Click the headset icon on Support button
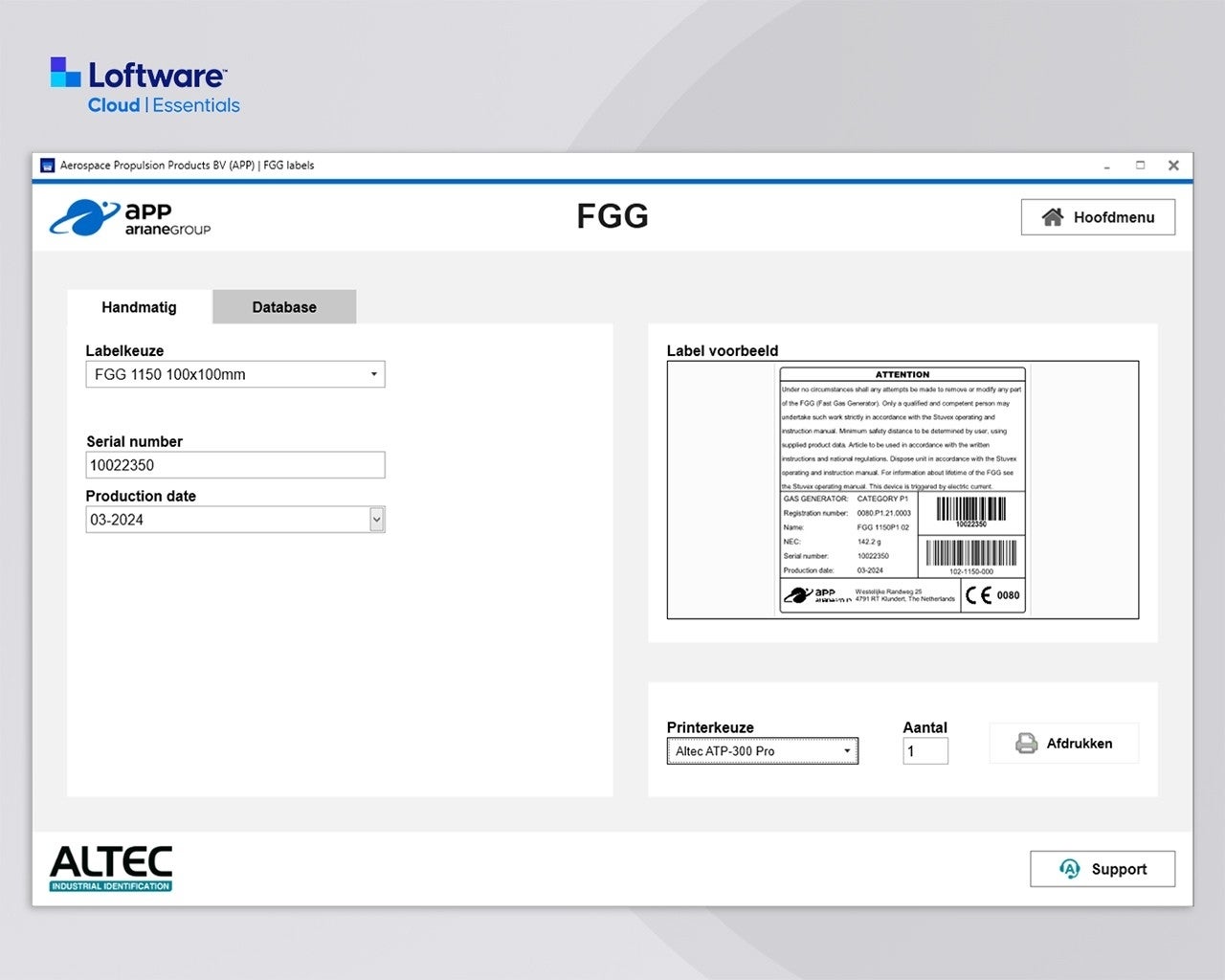 click(x=1069, y=869)
